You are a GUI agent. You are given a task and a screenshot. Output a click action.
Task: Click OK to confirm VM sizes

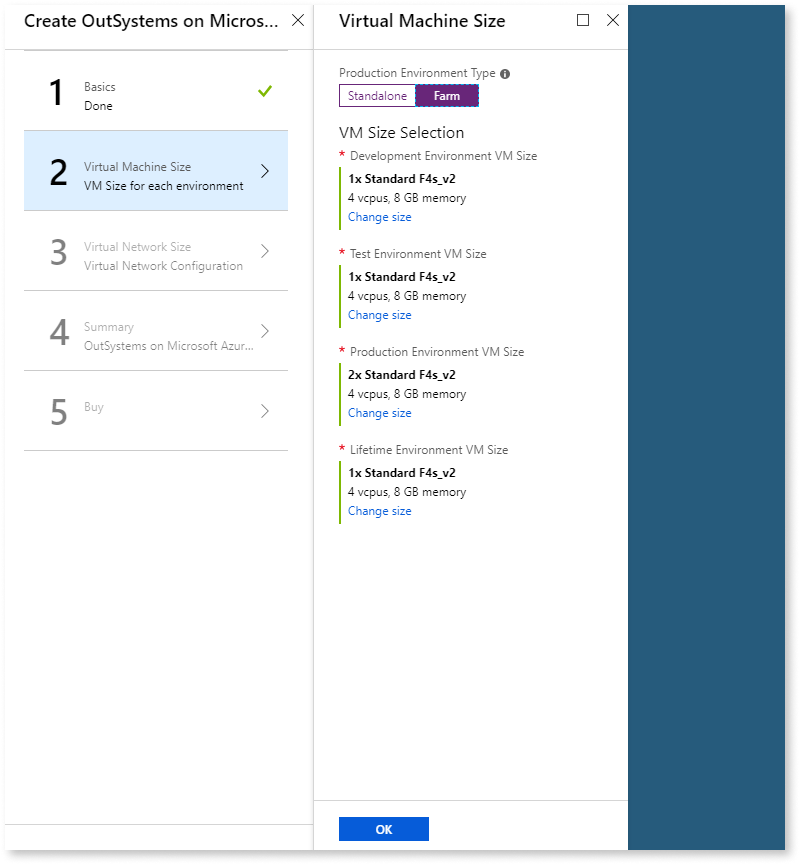point(383,828)
